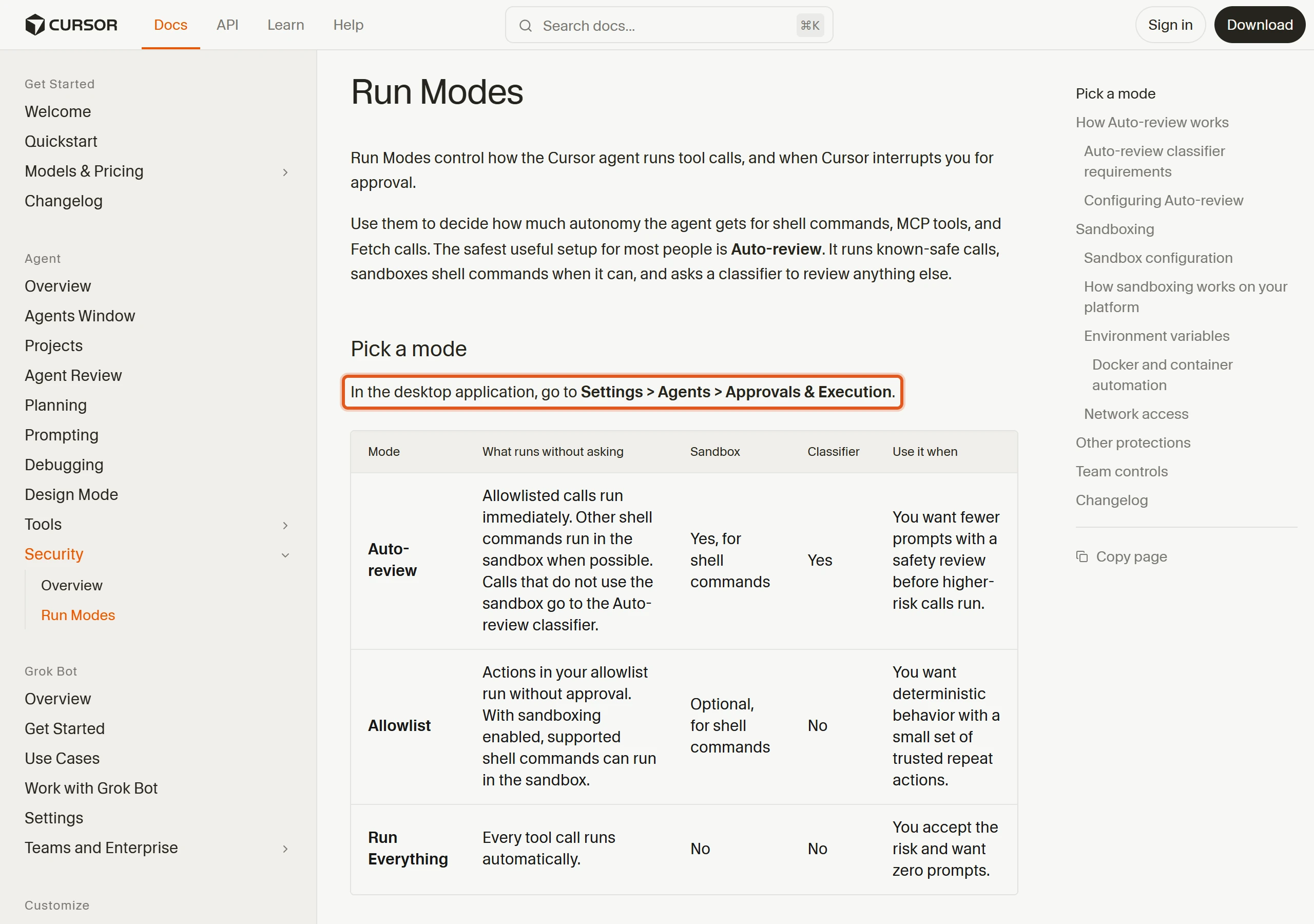1314x924 pixels.
Task: Click the ⌘K shortcut badge
Action: [x=809, y=25]
